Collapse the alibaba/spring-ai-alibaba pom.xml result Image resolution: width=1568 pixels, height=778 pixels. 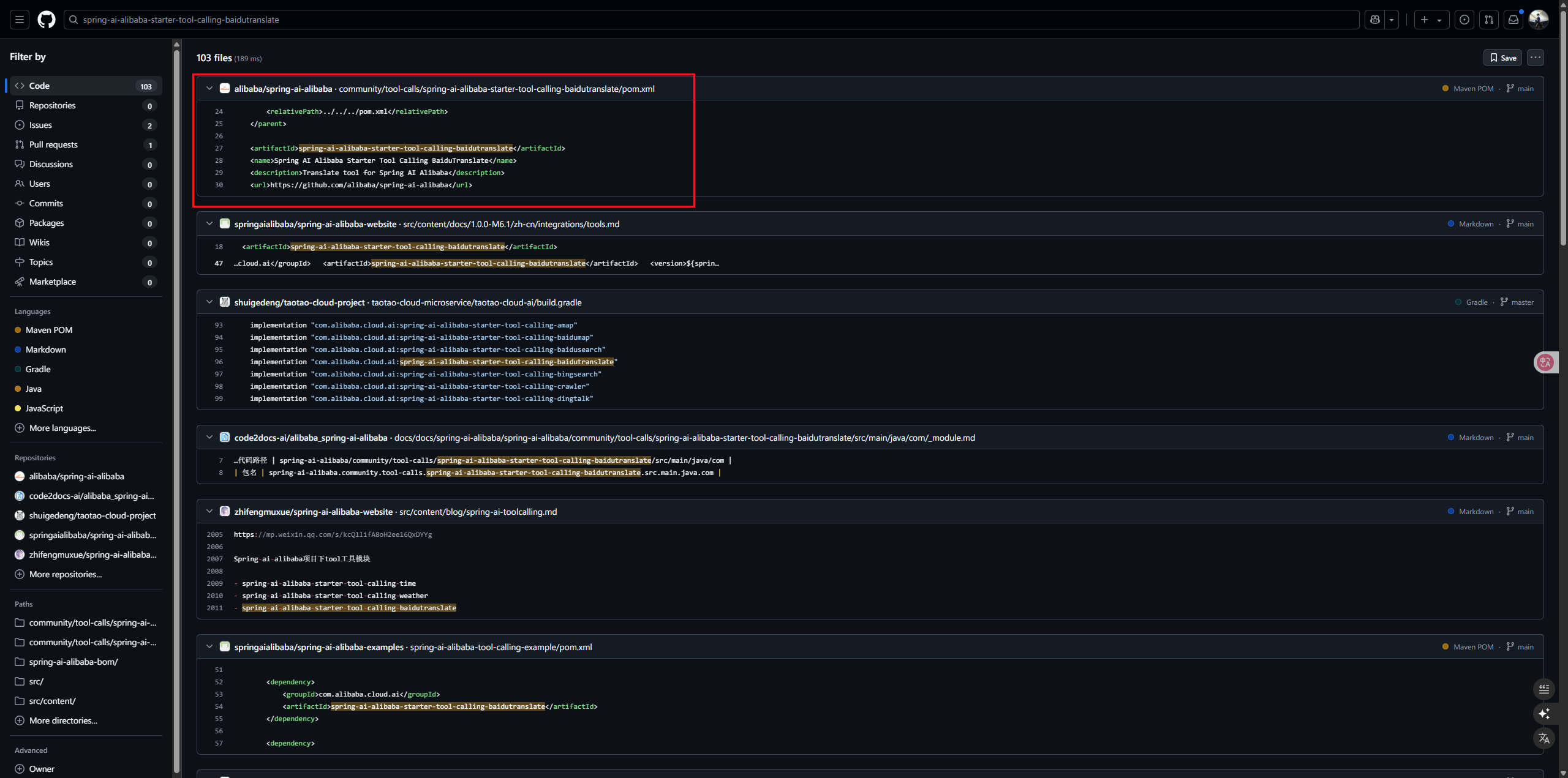click(209, 88)
